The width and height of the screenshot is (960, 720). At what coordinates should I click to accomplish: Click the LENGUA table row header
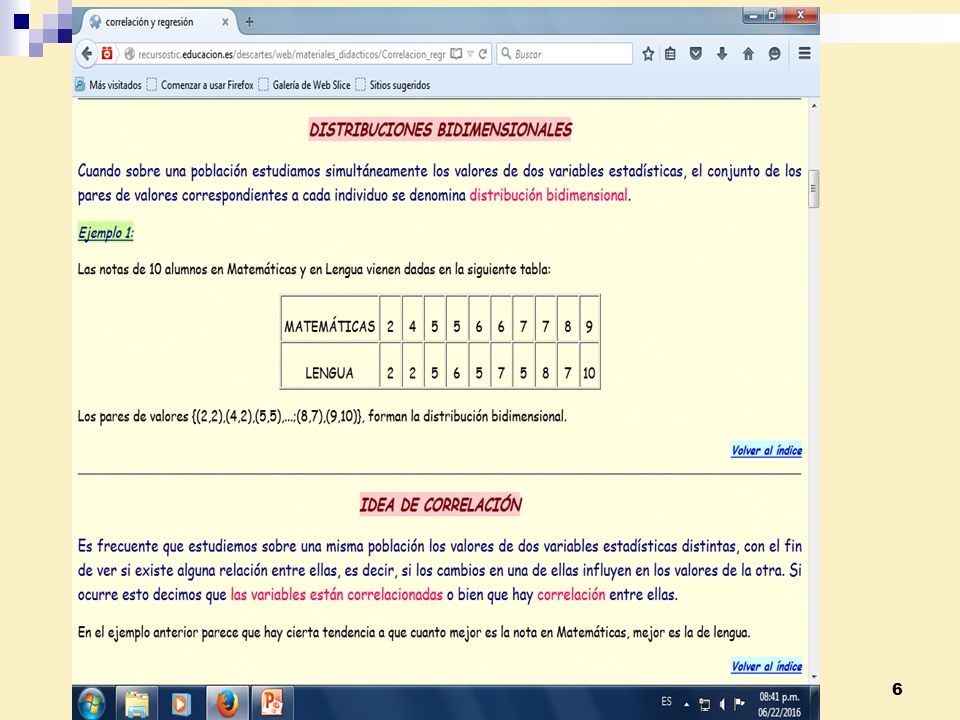[x=330, y=366]
